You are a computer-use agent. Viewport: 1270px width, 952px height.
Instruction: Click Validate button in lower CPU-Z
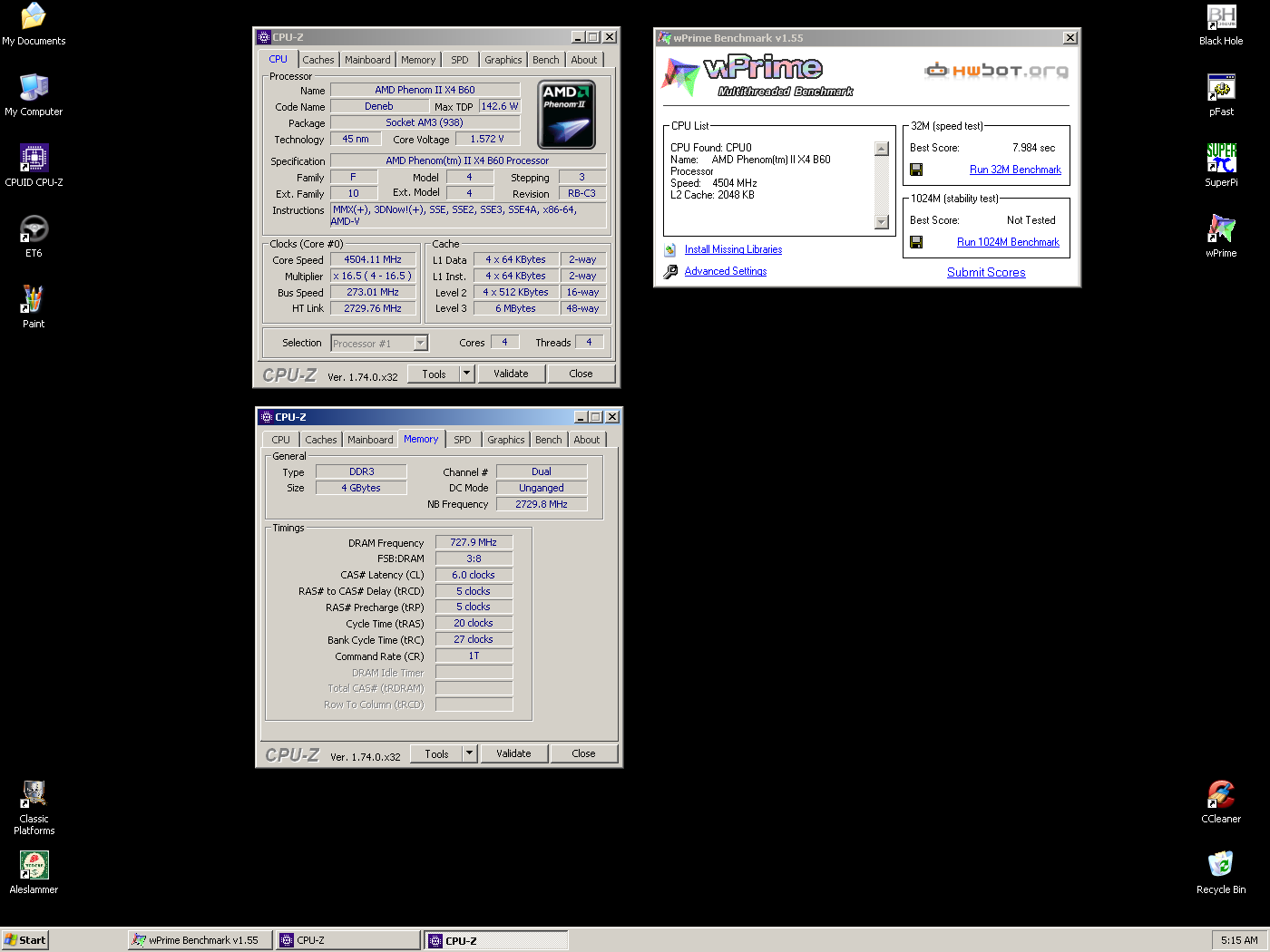(x=513, y=753)
